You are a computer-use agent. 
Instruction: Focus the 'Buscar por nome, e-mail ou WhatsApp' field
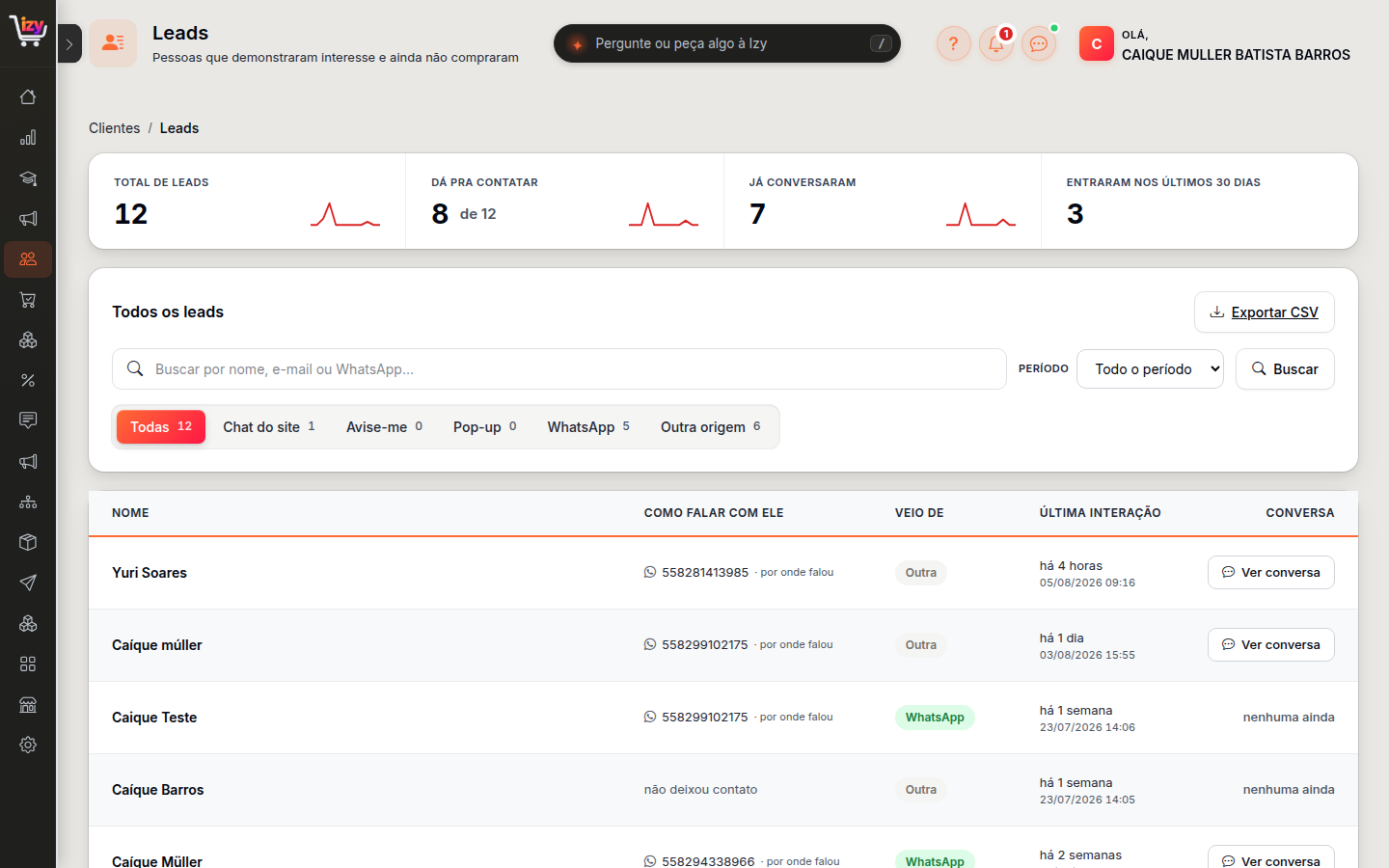559,368
